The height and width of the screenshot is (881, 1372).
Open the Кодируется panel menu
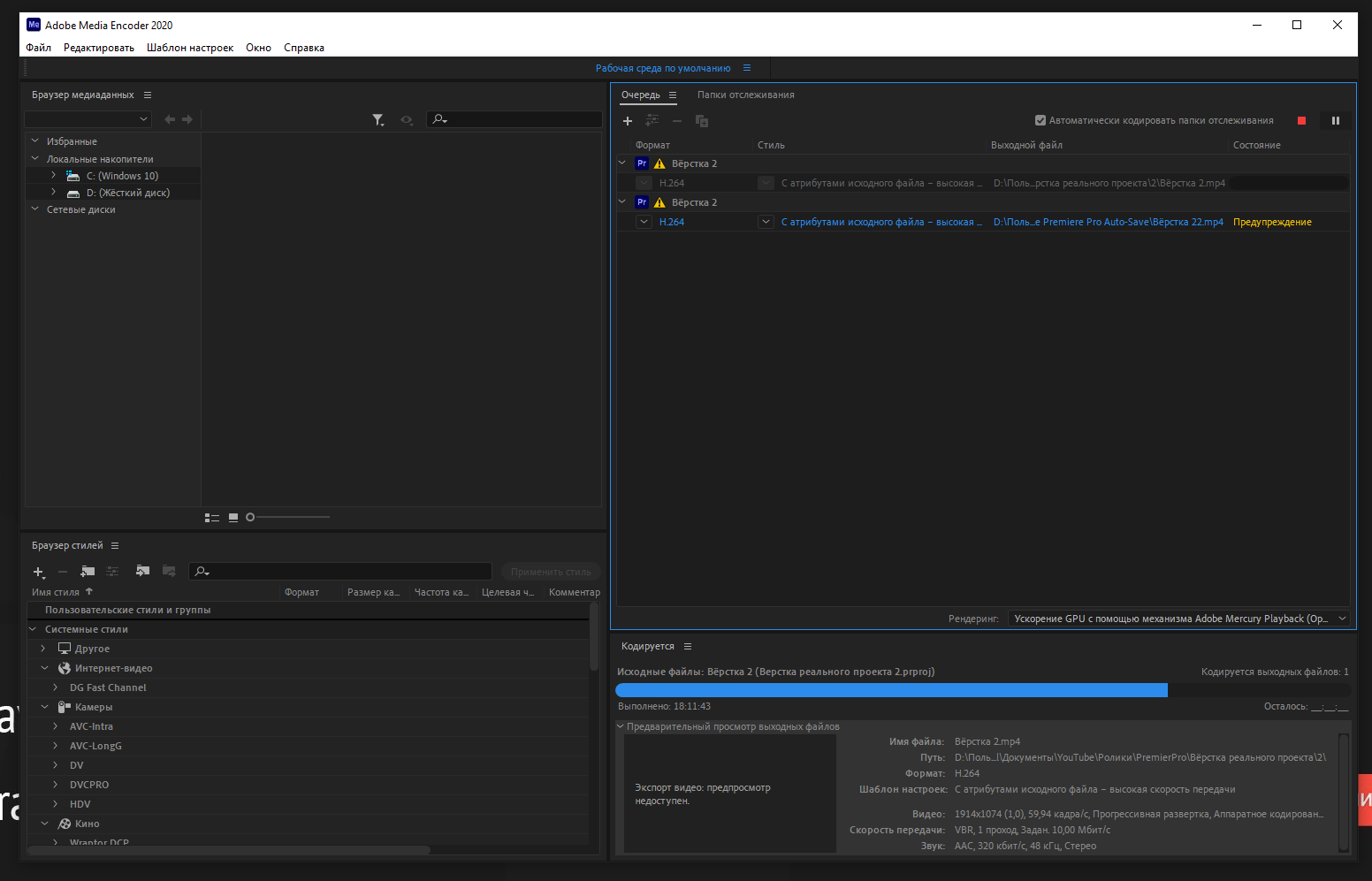tap(688, 646)
